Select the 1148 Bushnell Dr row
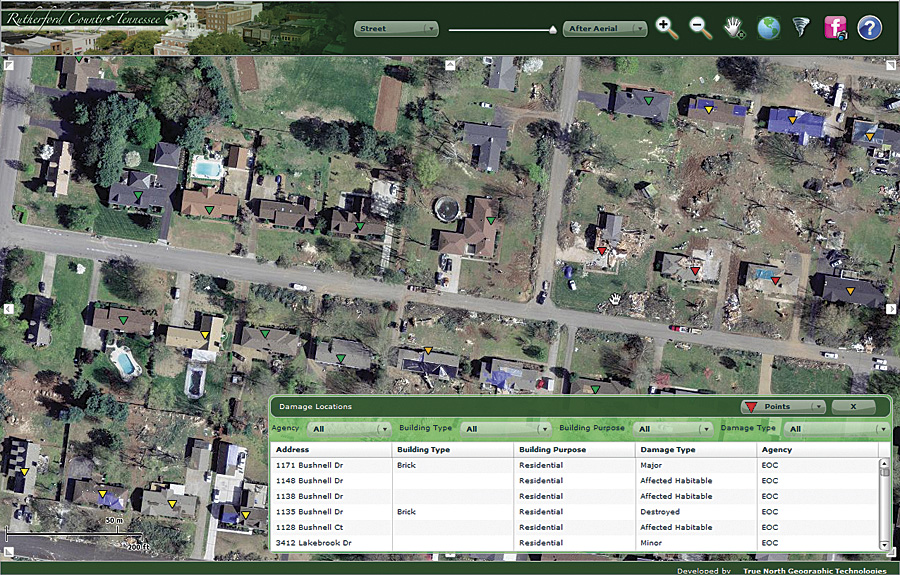 coord(575,481)
